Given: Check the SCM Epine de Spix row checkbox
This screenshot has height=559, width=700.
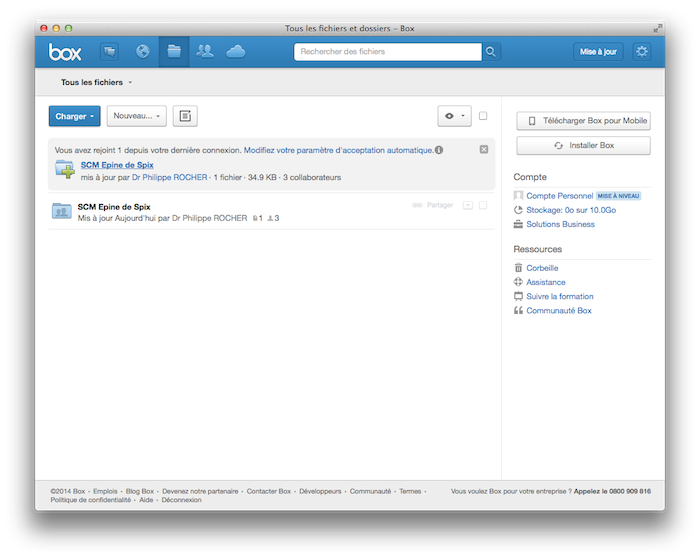Looking at the screenshot, I should [483, 205].
